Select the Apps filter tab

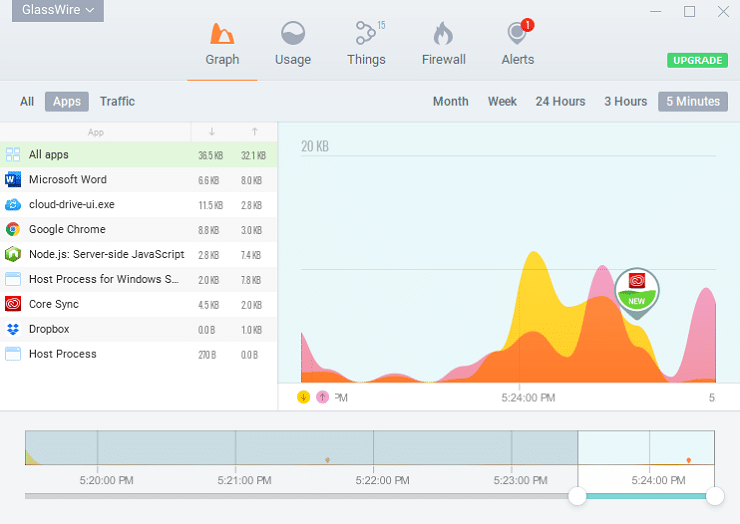click(67, 101)
